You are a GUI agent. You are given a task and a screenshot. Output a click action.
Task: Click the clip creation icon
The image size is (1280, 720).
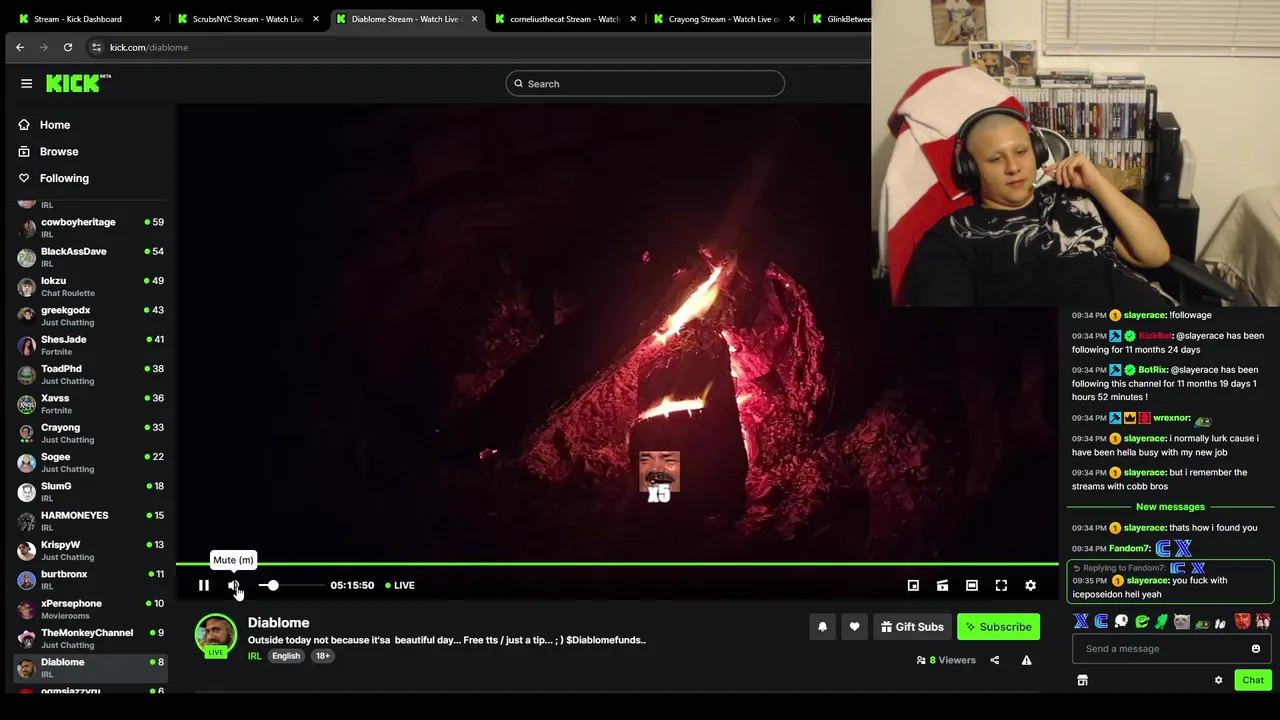[x=942, y=585]
